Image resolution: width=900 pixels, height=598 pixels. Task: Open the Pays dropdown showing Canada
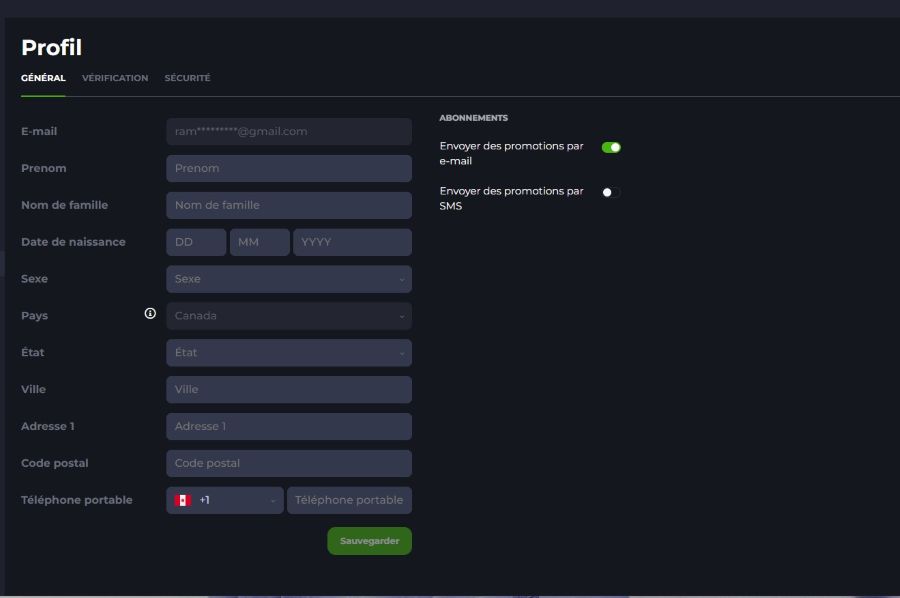click(x=289, y=316)
